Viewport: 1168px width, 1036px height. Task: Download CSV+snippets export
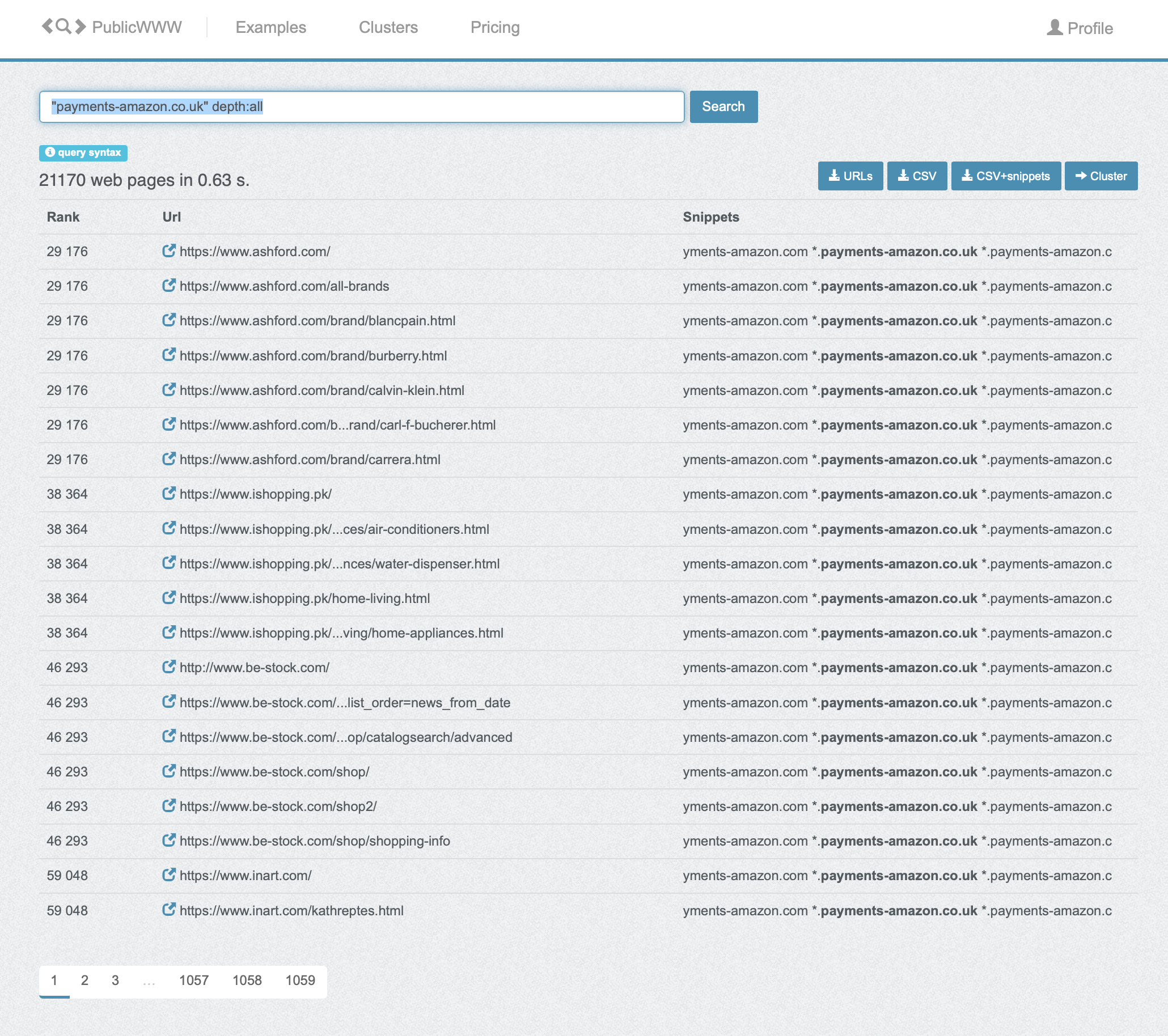[x=1005, y=176]
